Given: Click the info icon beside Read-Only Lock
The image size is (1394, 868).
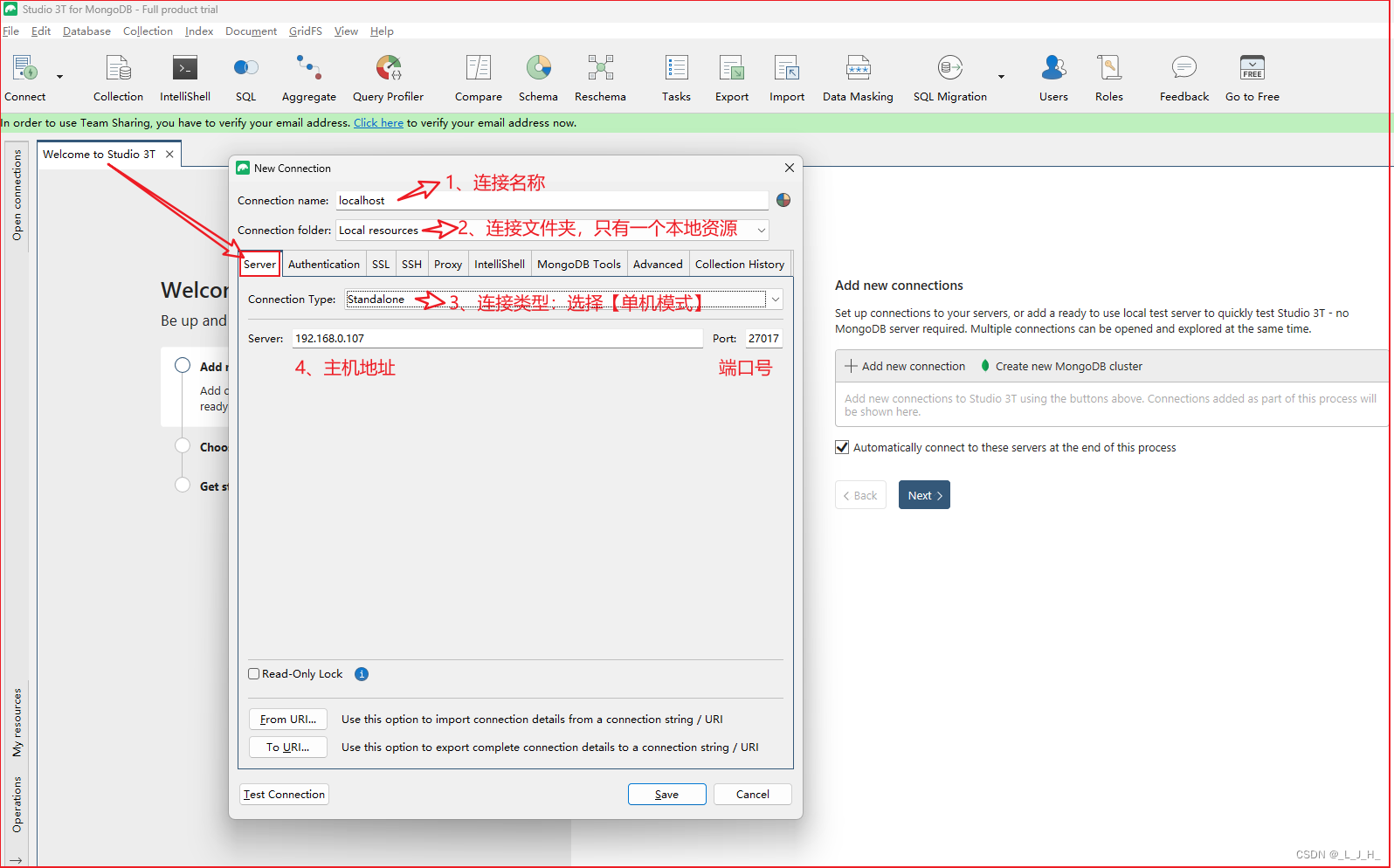Looking at the screenshot, I should coord(362,674).
